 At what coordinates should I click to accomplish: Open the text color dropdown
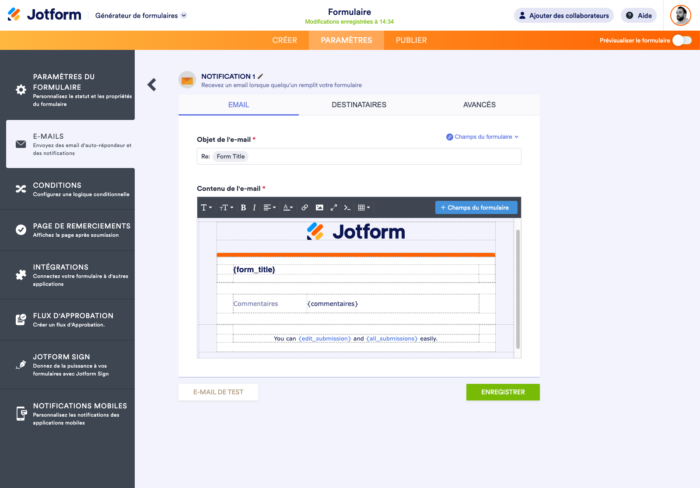pos(288,208)
